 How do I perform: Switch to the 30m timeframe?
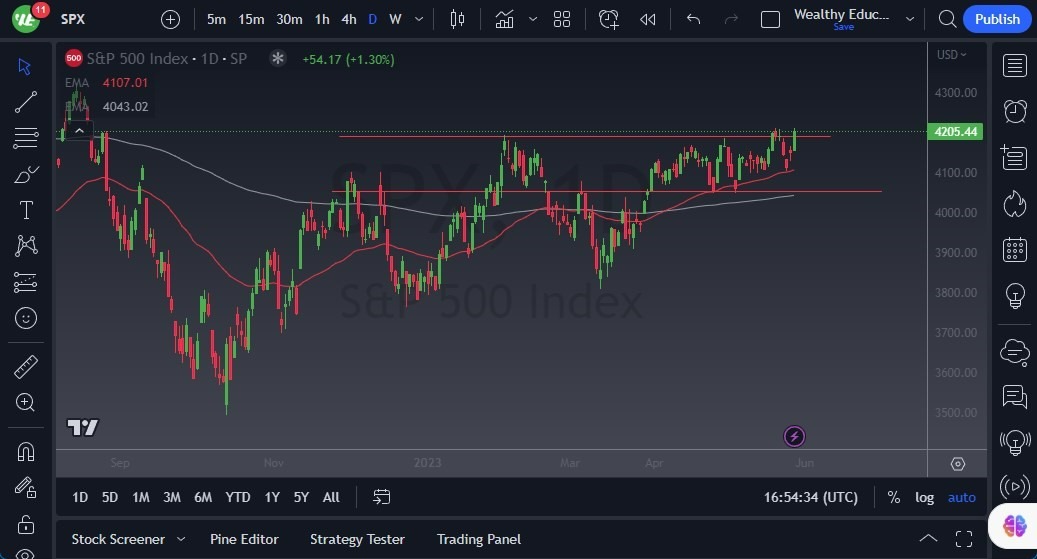289,20
